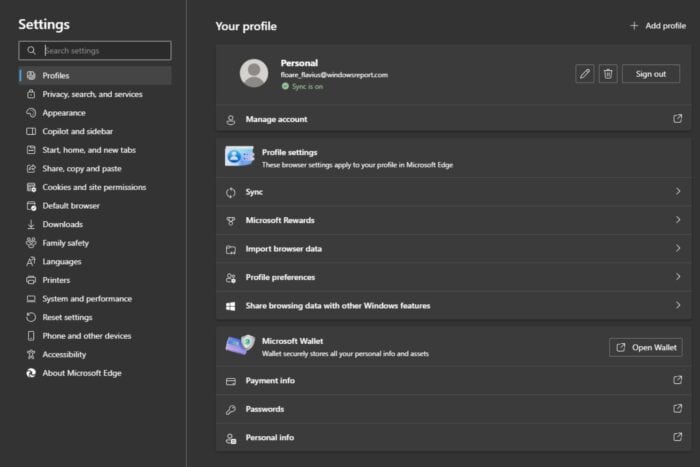The image size is (700, 467).
Task: Expand Share browsing data with Windows chevron
Action: click(678, 305)
